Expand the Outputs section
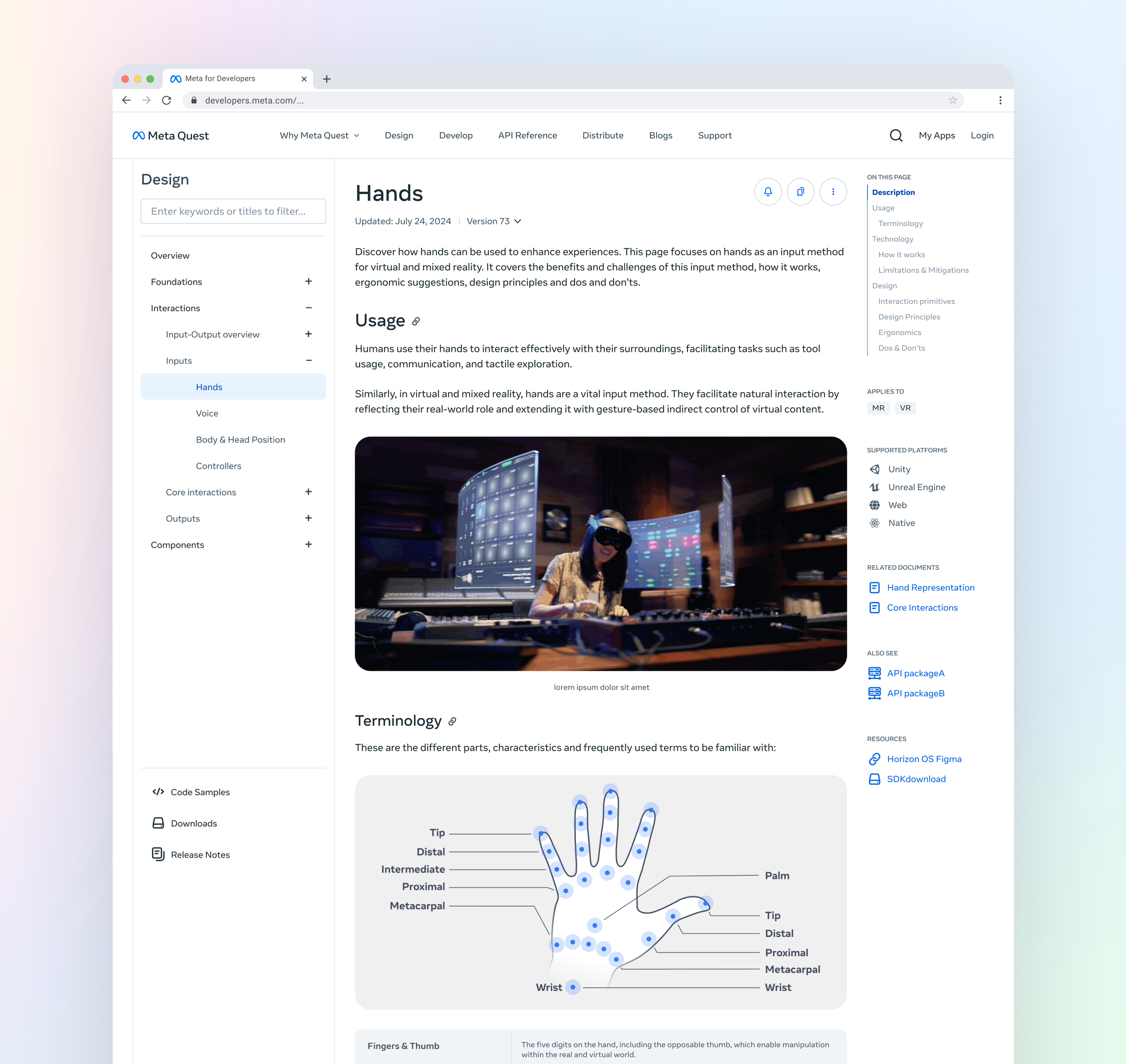The width and height of the screenshot is (1126, 1064). [x=309, y=518]
